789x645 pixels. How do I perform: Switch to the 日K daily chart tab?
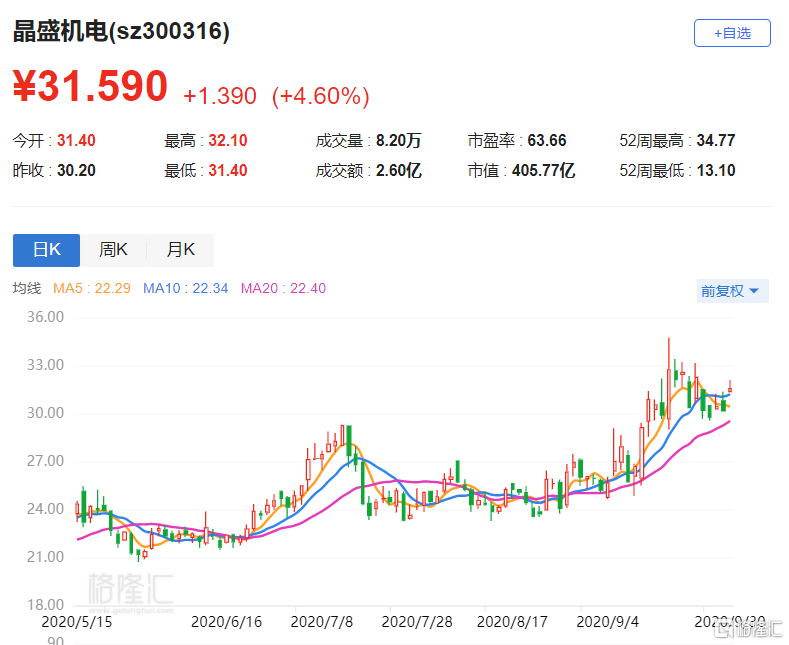click(46, 250)
